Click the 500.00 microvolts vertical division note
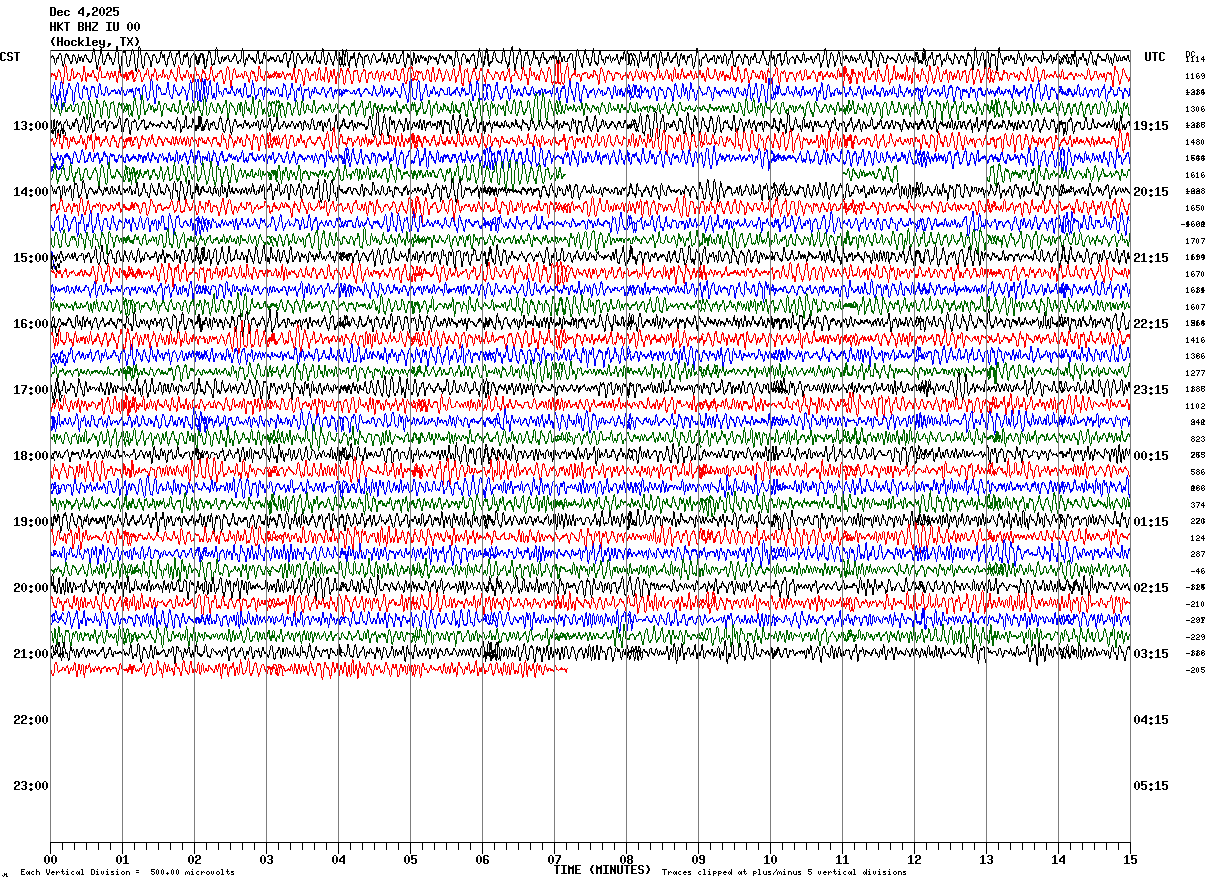Image resolution: width=1210 pixels, height=886 pixels. coord(128,873)
